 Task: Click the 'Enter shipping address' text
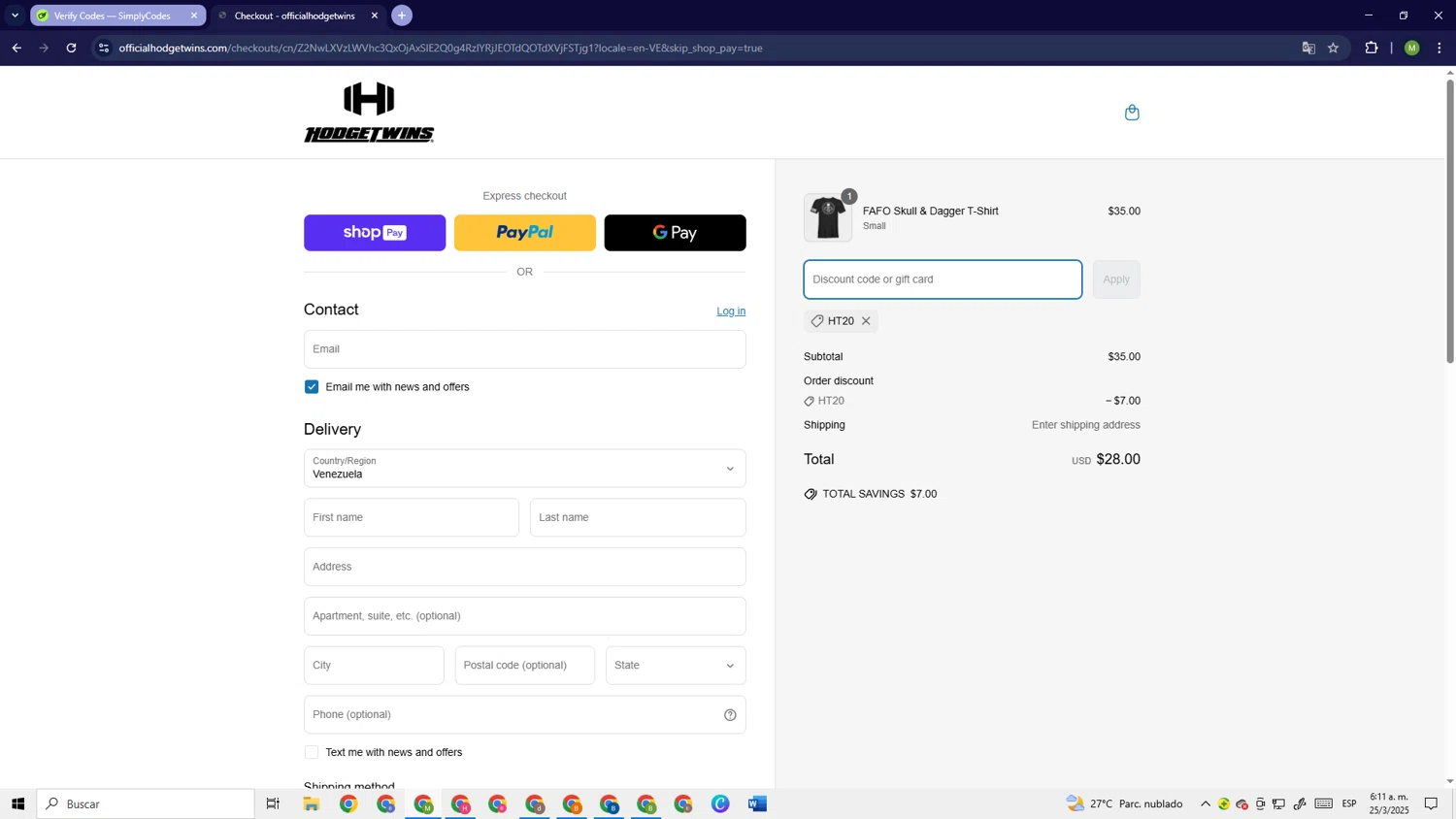coord(1086,425)
